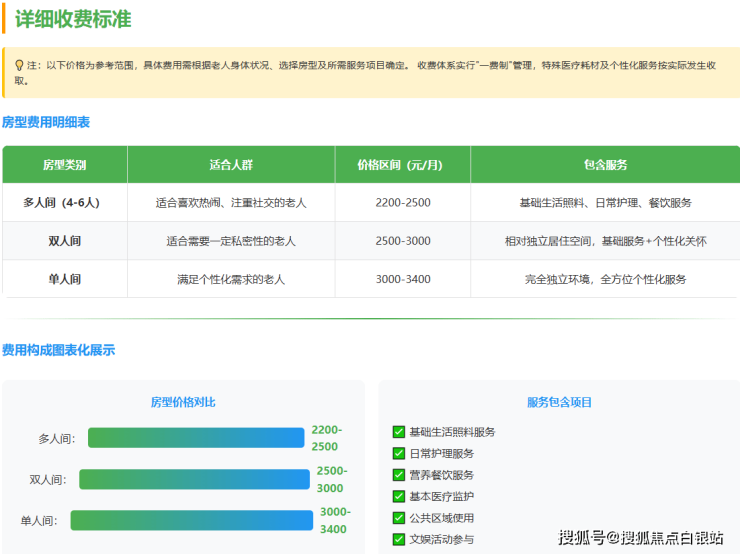Select the 双人间 row label in table
This screenshot has height=554, width=740.
pyautogui.click(x=64, y=241)
